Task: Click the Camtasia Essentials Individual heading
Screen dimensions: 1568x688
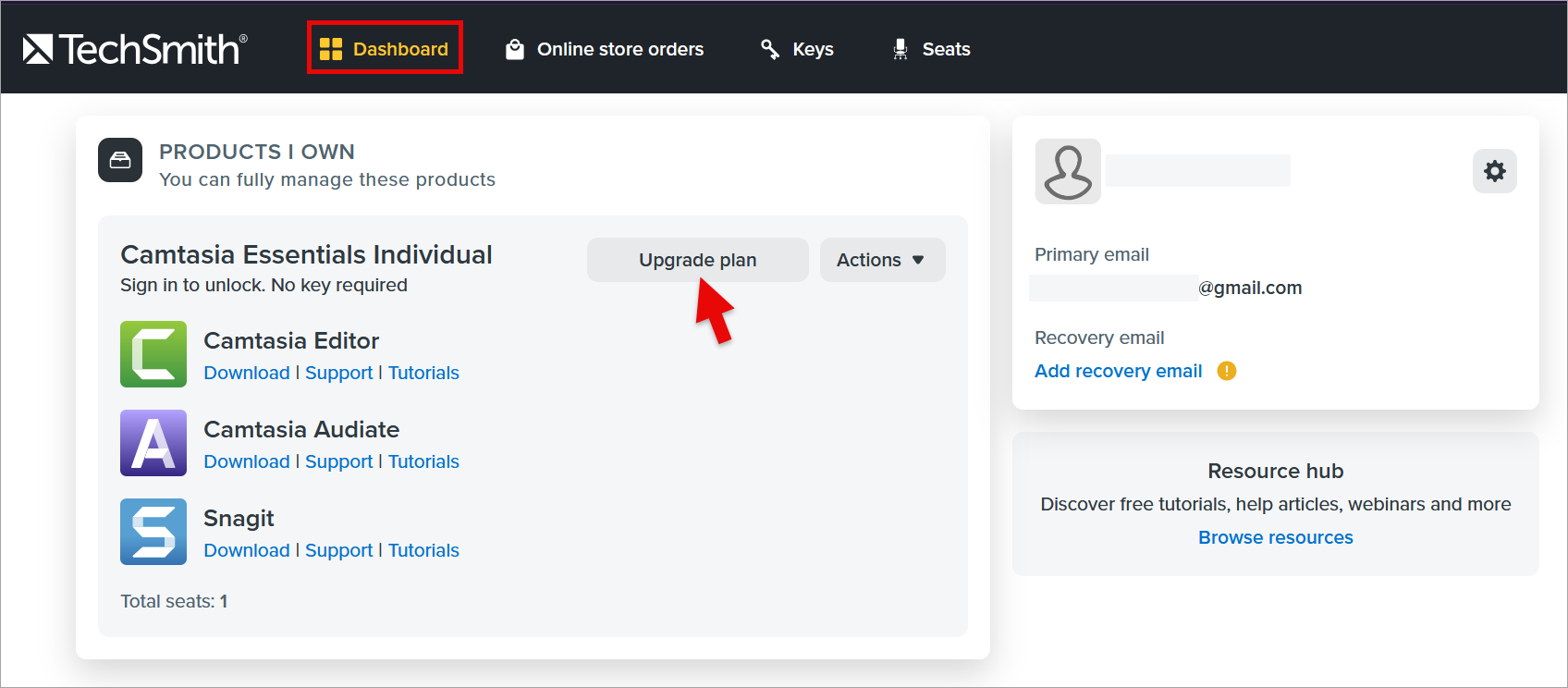Action: [306, 254]
